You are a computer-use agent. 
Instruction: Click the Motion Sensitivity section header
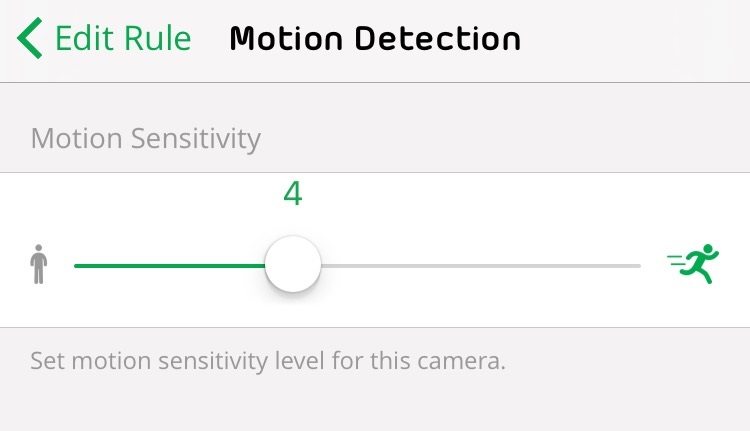click(146, 139)
